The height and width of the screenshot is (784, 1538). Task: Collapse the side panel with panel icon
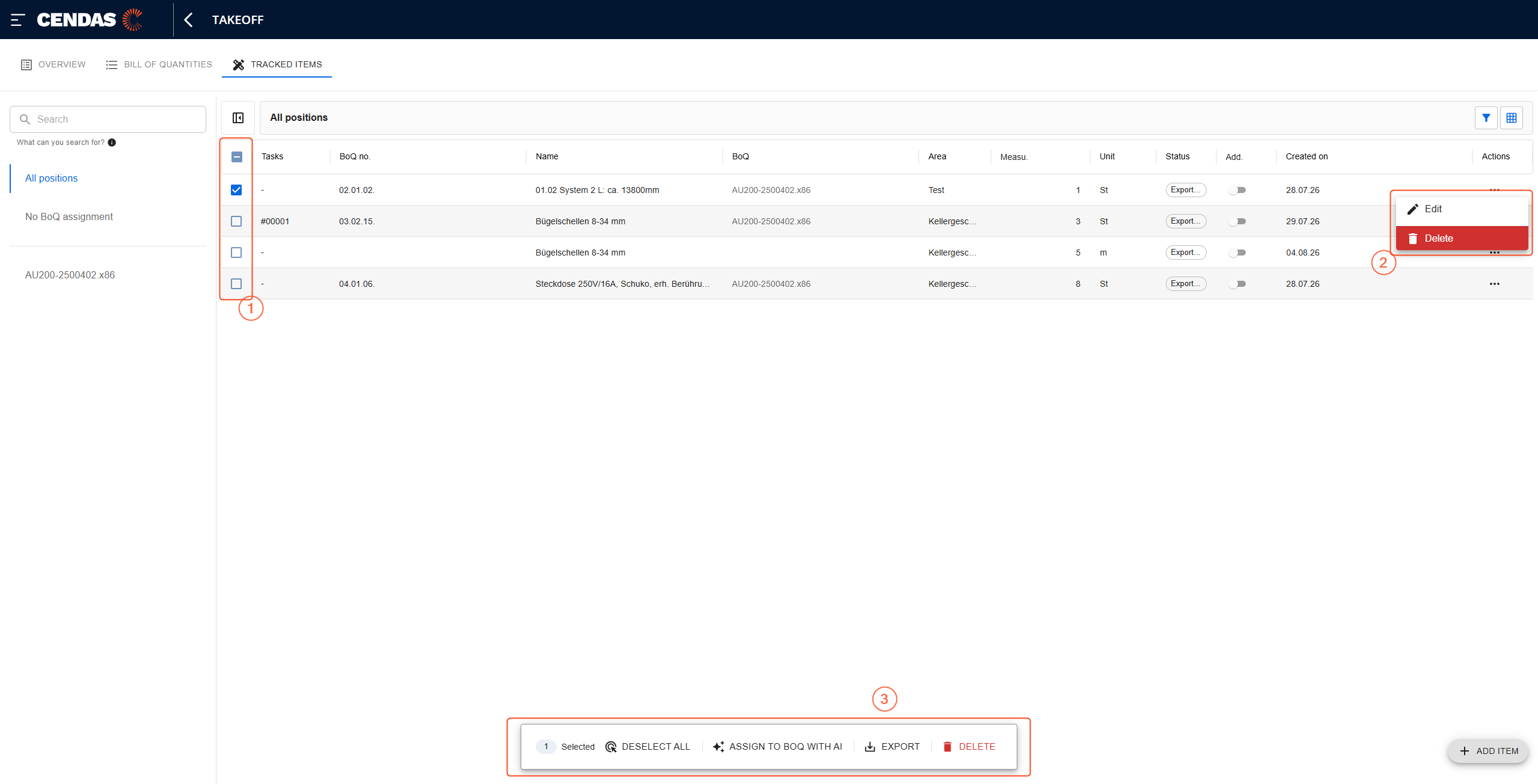pyautogui.click(x=238, y=118)
